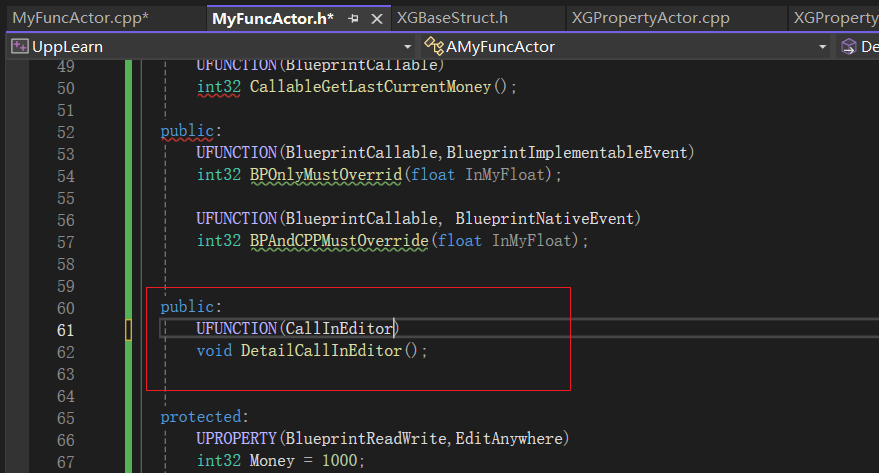Image resolution: width=879 pixels, height=473 pixels.
Task: Click the BPAndCPPMustOverride function name
Action: pyautogui.click(x=339, y=241)
